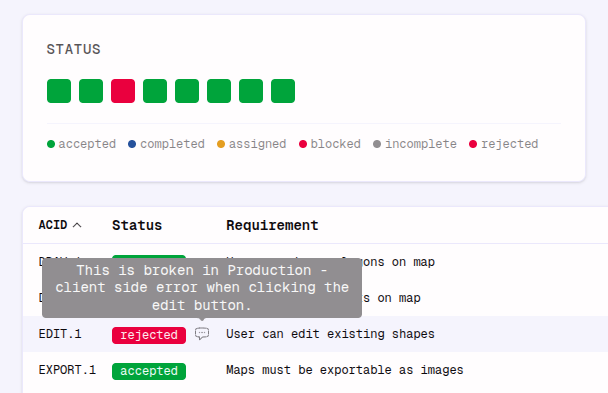Click the Requirement column header

(272, 225)
